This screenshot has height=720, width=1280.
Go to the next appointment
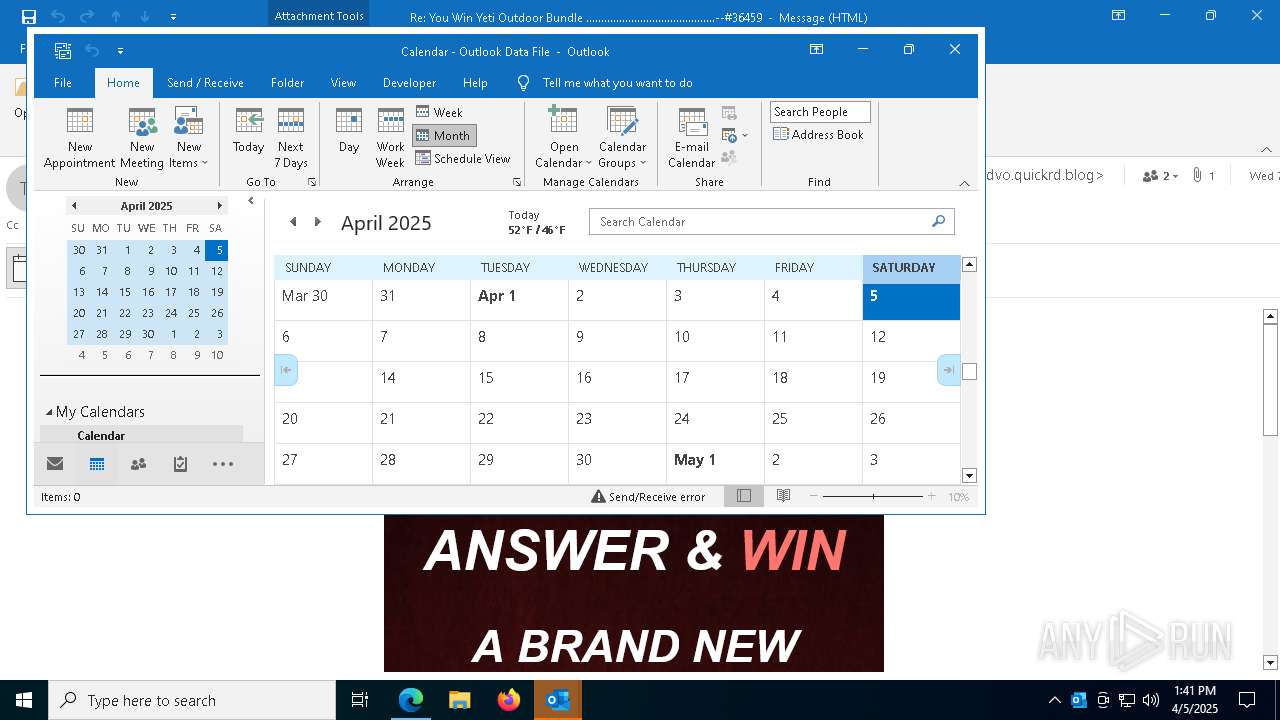click(948, 370)
